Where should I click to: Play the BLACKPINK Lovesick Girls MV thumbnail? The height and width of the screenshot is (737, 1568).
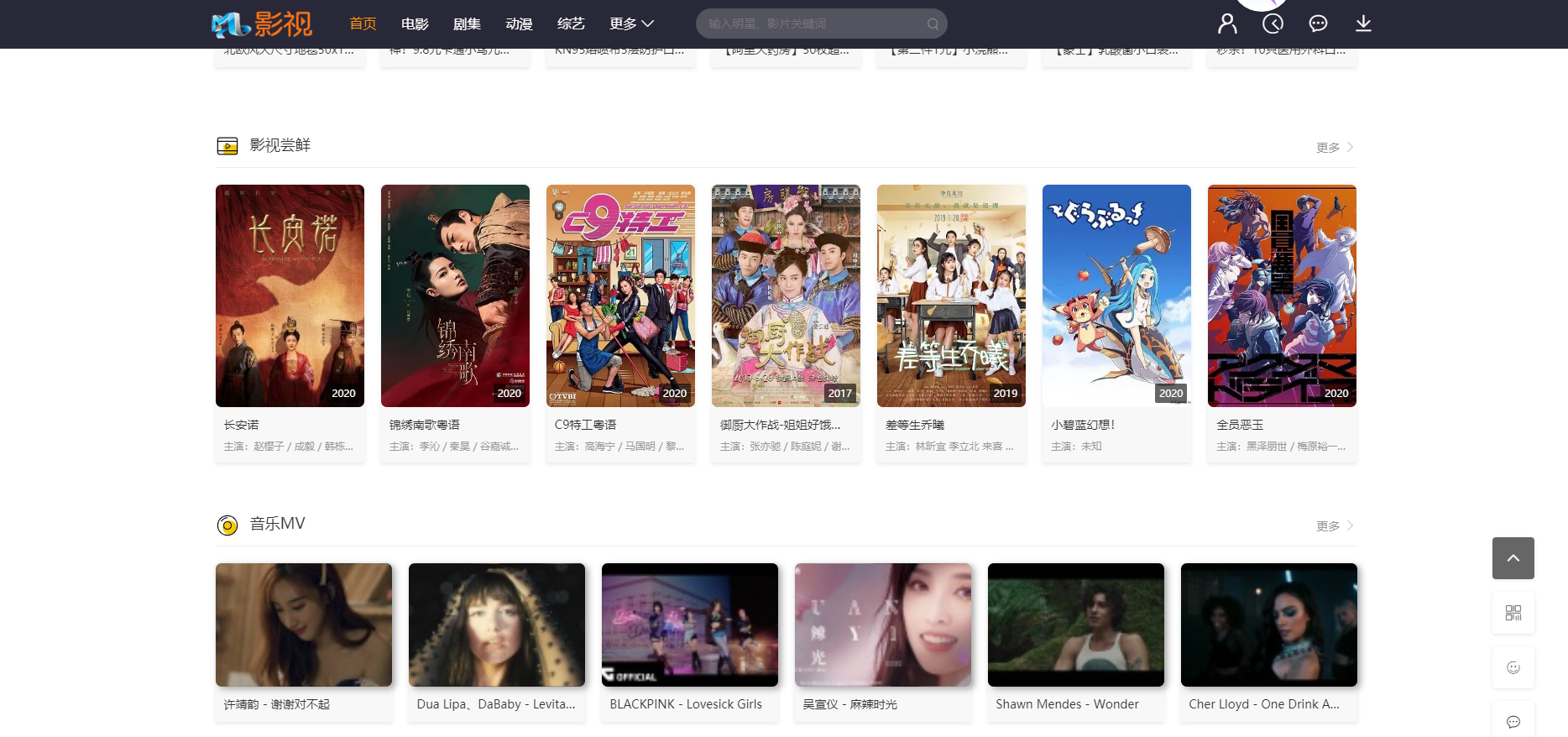point(689,625)
